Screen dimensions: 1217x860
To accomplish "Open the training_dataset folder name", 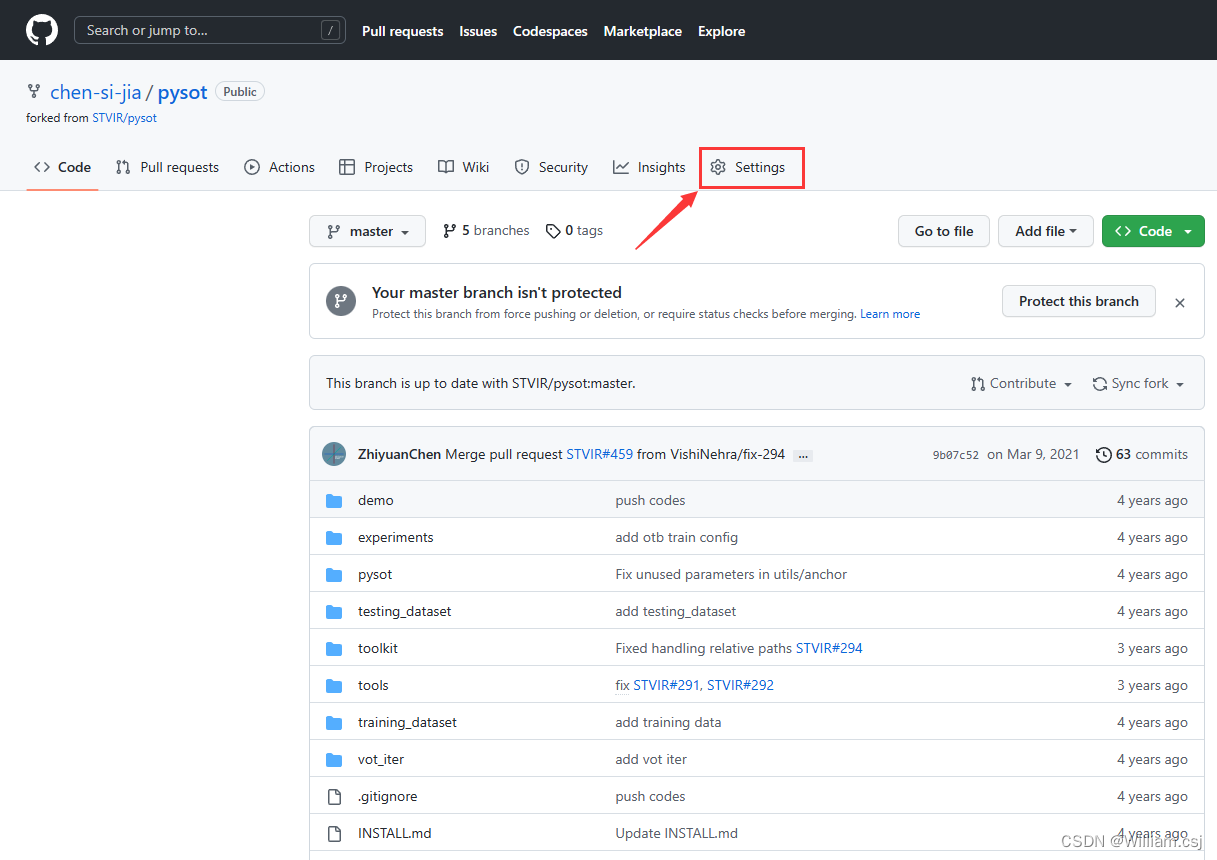I will [408, 722].
